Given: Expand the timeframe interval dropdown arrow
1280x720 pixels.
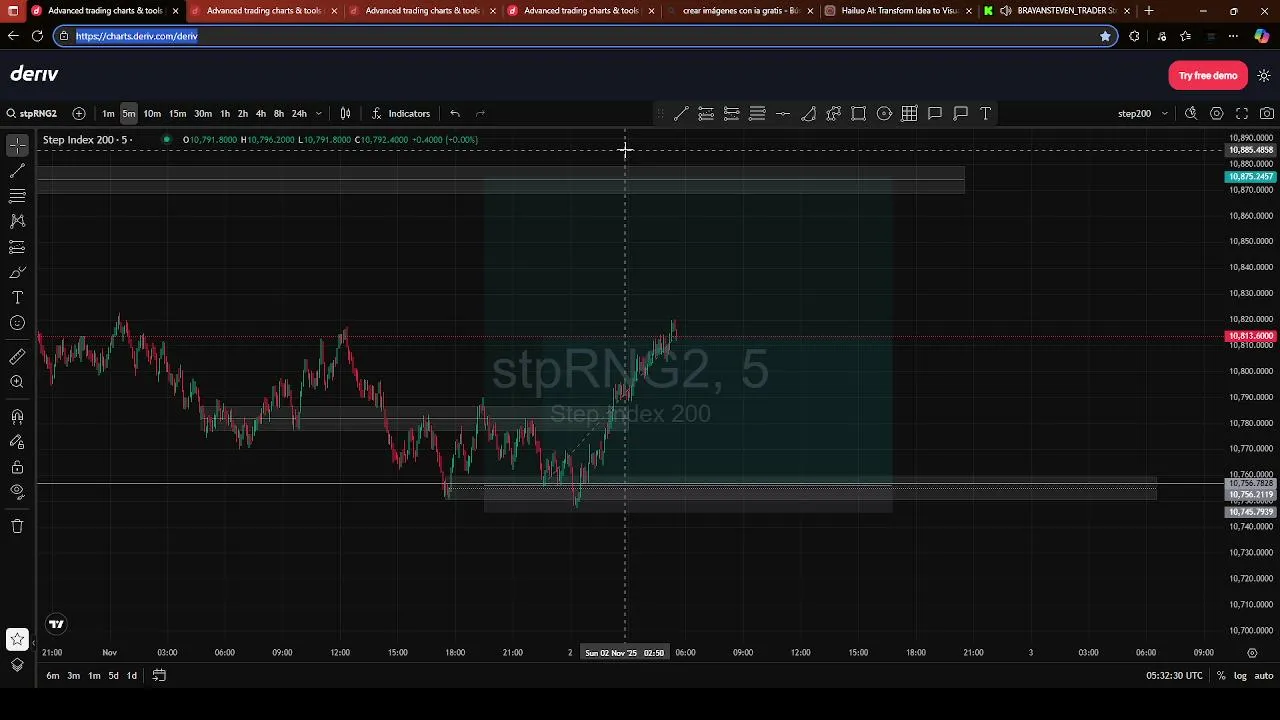Looking at the screenshot, I should pos(318,114).
